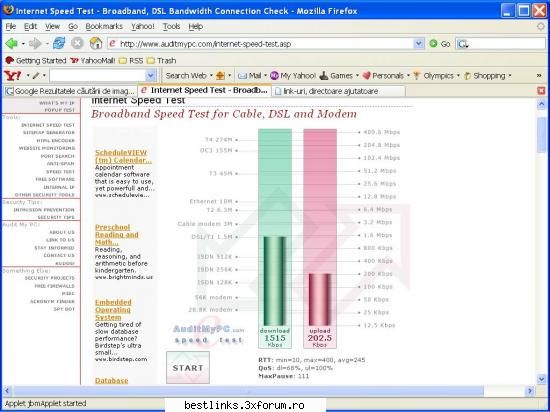Click the RSS bookmarks folder
Image resolution: width=550 pixels, height=412 pixels.
point(131,61)
